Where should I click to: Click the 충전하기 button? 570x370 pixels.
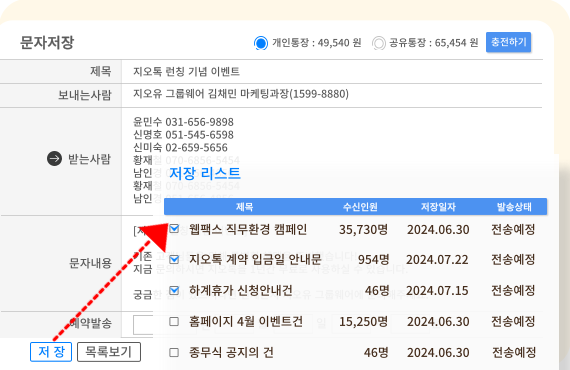509,42
